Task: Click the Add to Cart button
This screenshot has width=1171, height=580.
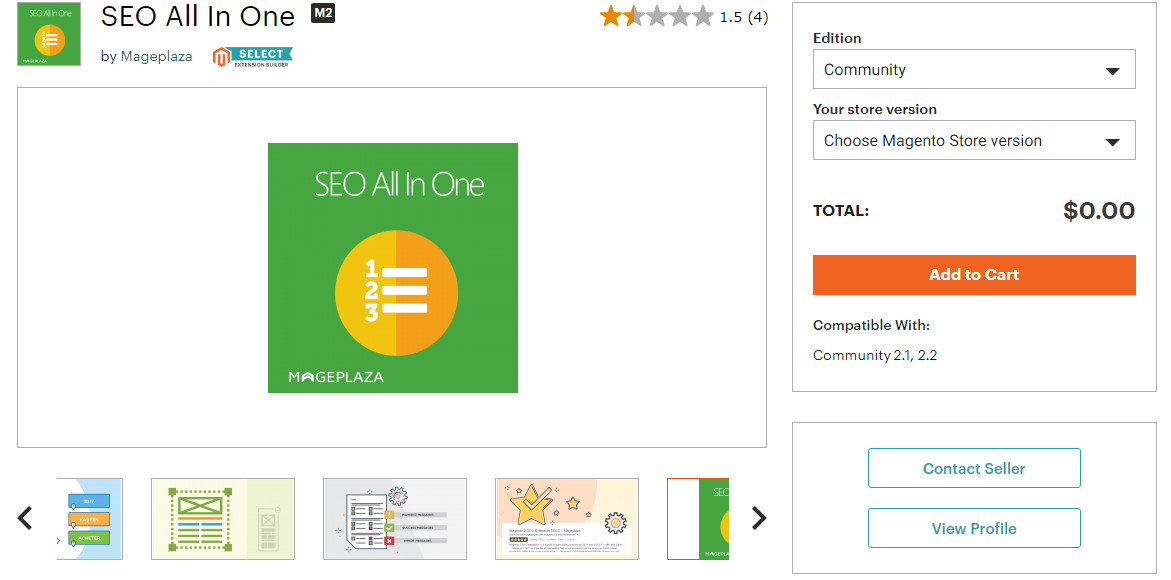Action: click(974, 275)
